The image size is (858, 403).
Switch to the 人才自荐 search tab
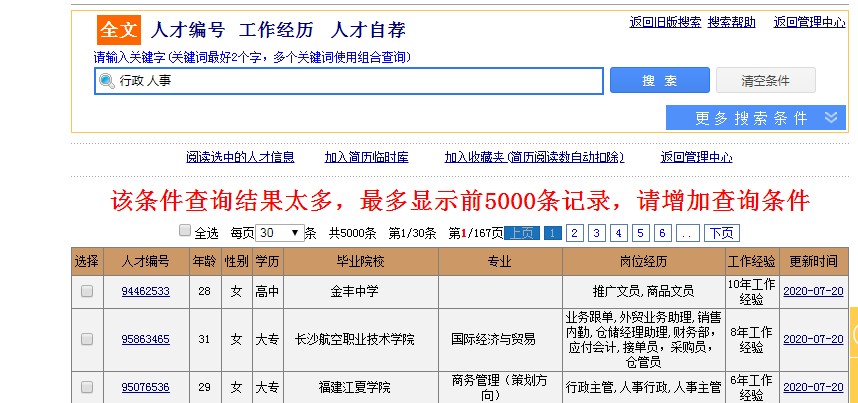click(368, 30)
